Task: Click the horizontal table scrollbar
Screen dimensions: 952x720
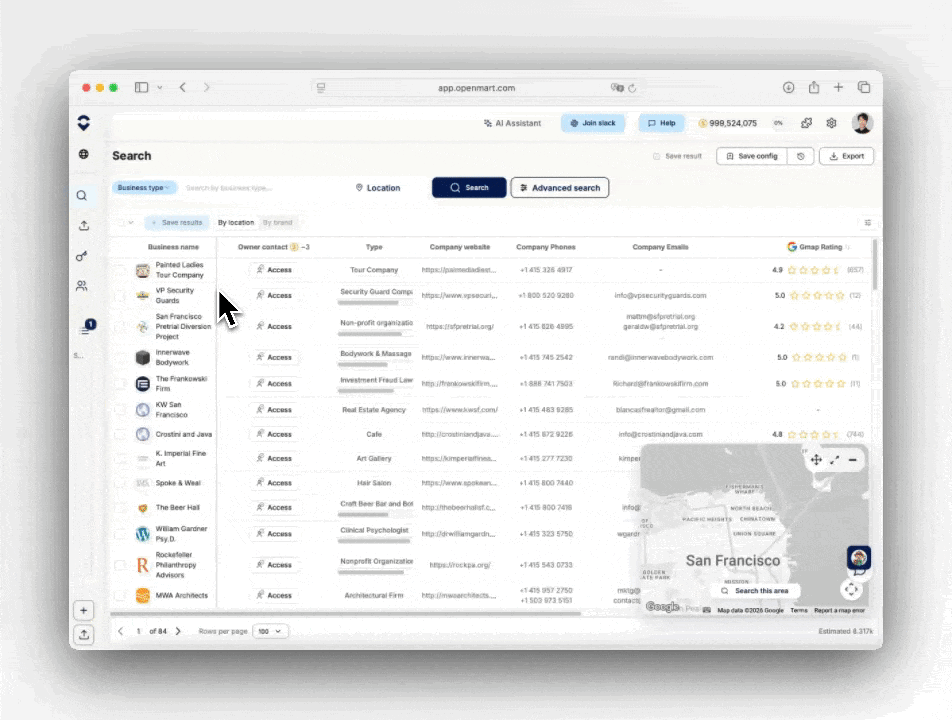Action: 345,614
